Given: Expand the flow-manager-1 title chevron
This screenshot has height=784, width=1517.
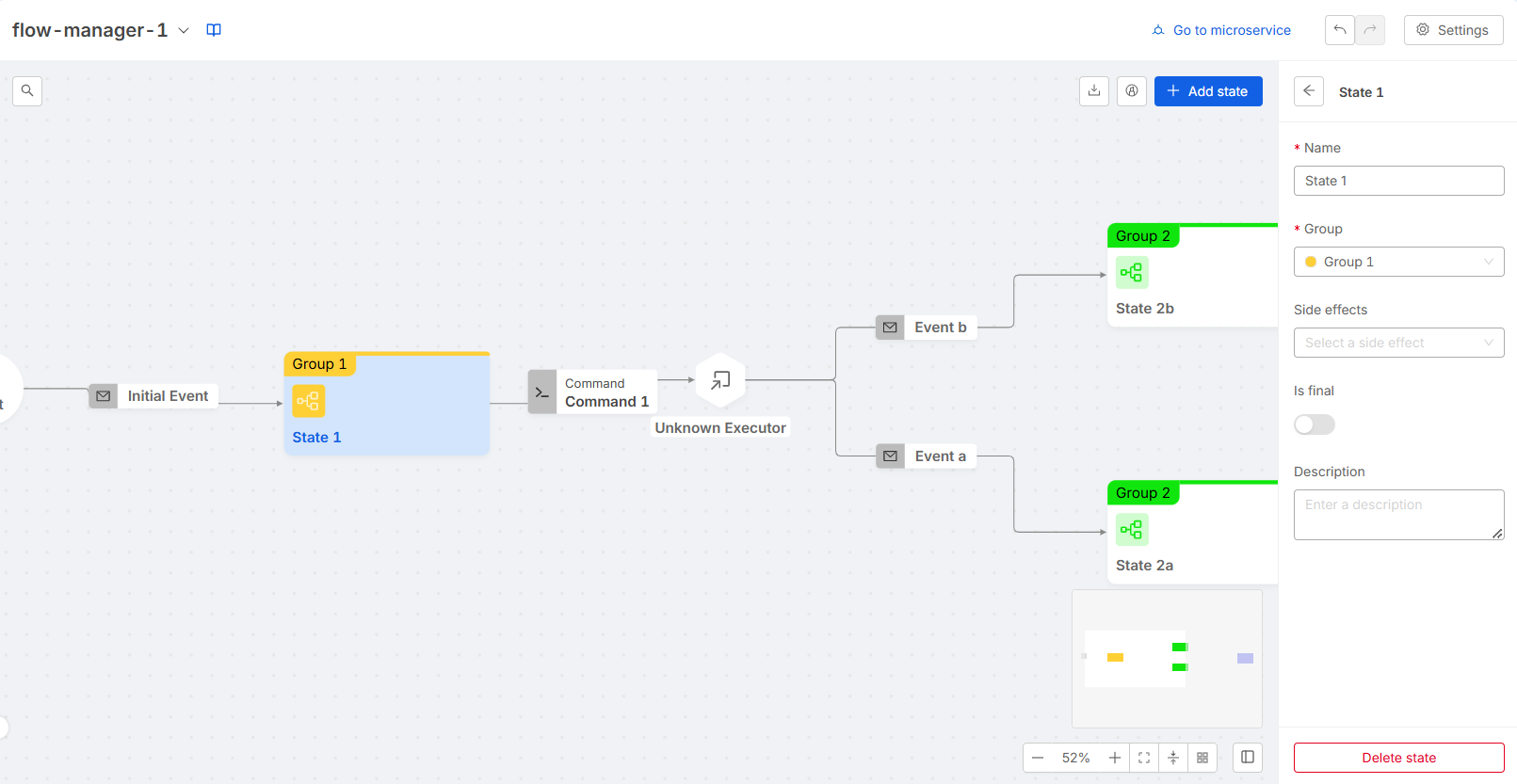Looking at the screenshot, I should [184, 30].
